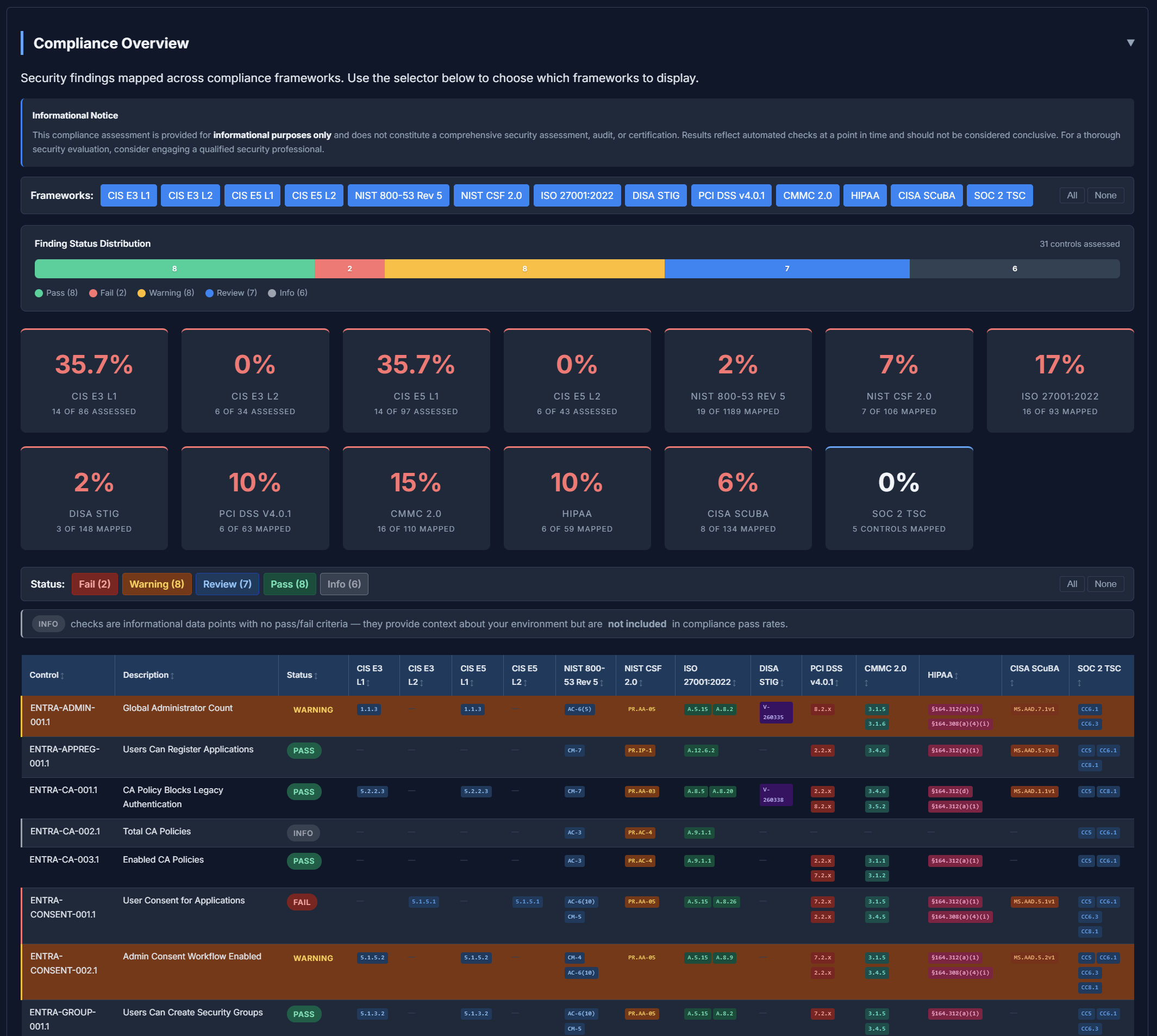Image resolution: width=1157 pixels, height=1036 pixels.
Task: Enable the SOC 2 TSC framework filter
Action: coord(999,195)
